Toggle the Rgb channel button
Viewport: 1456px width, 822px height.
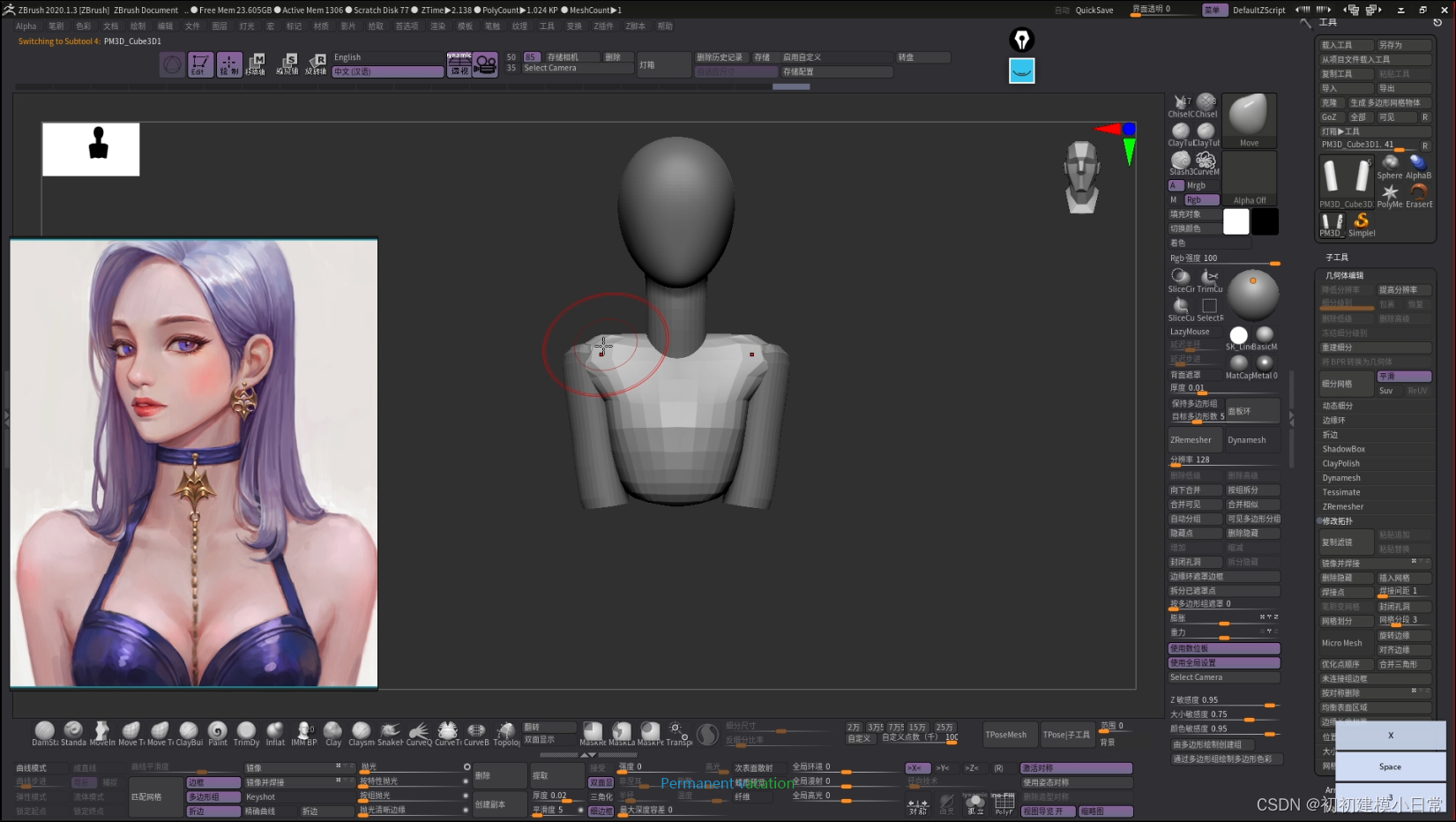click(1202, 200)
